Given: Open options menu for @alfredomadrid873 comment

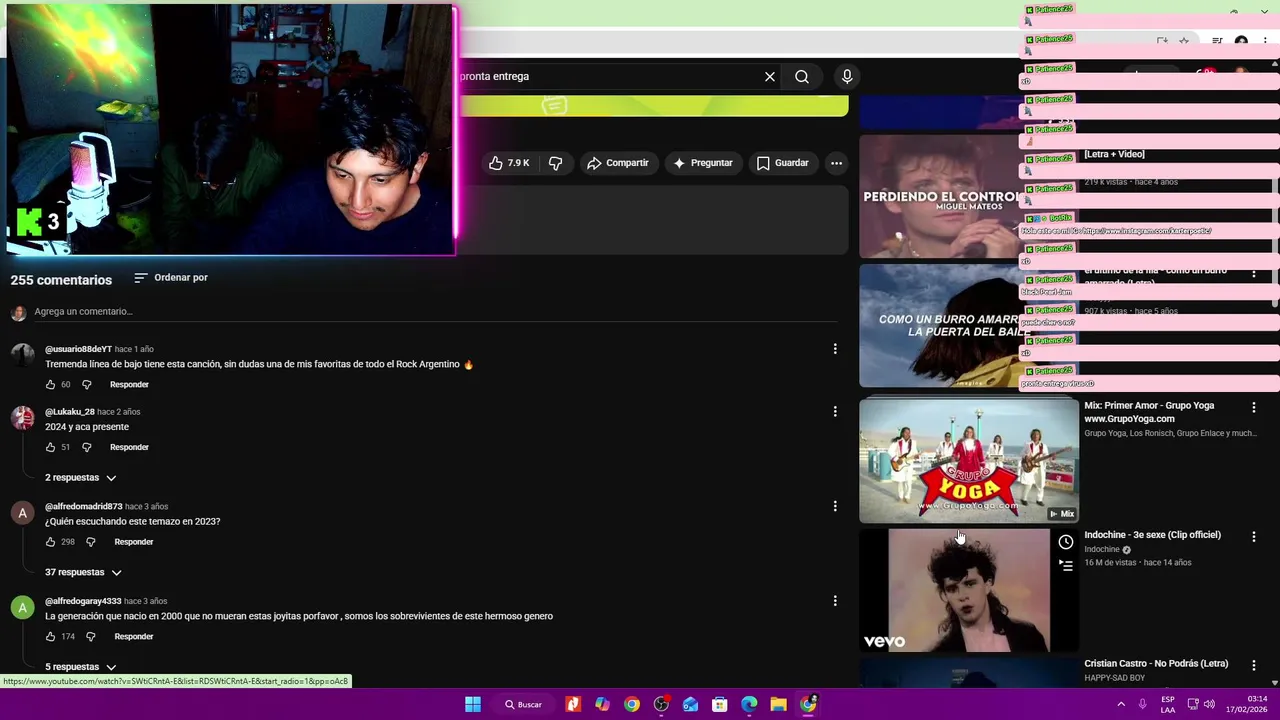Looking at the screenshot, I should coord(835,506).
